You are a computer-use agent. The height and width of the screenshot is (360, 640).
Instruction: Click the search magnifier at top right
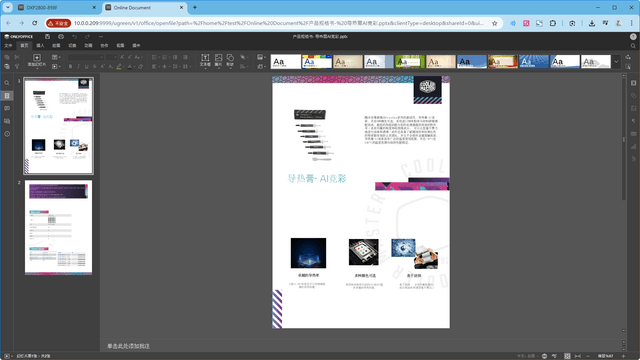[x=633, y=46]
